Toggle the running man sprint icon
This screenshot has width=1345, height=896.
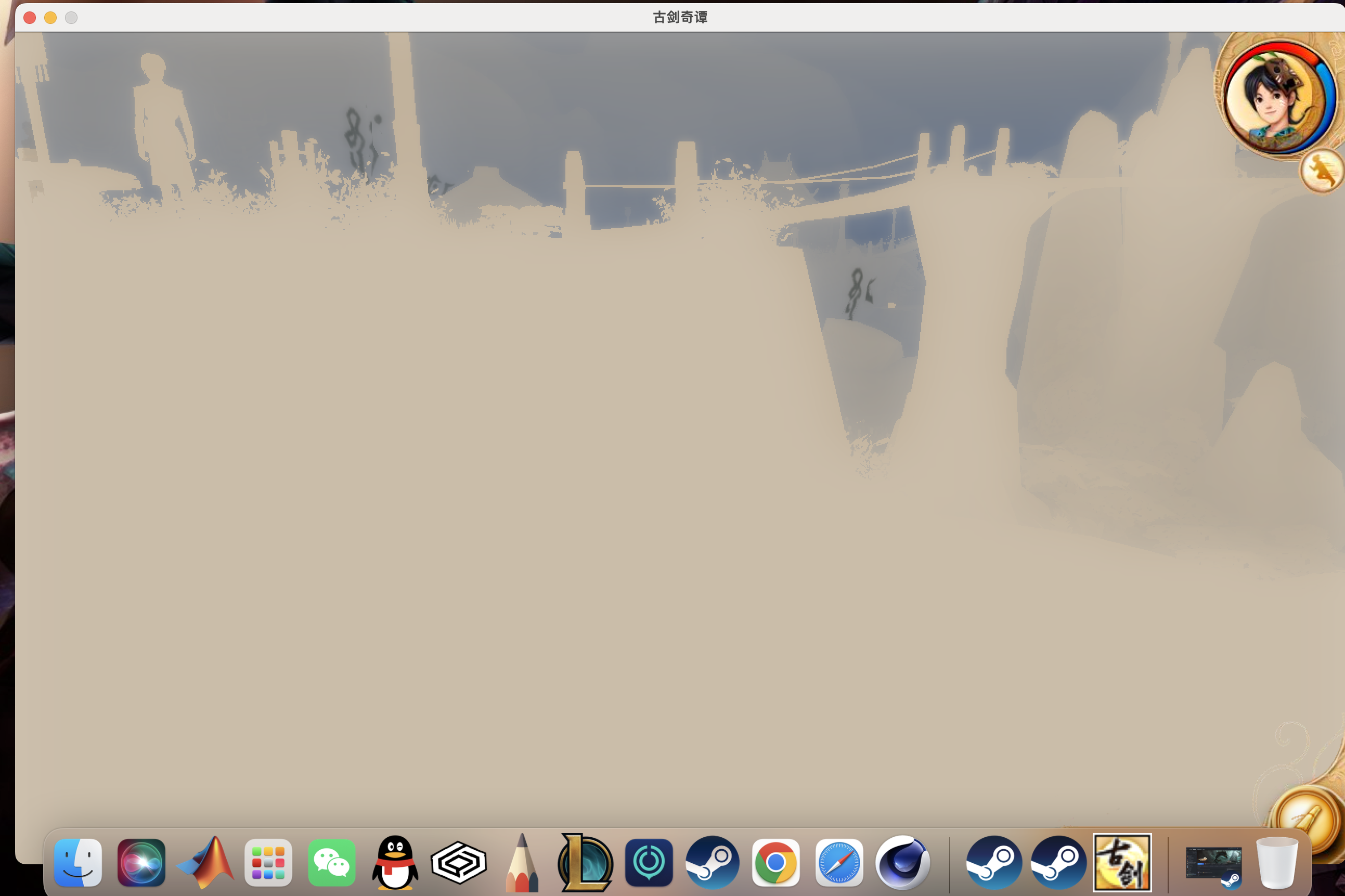pos(1322,171)
